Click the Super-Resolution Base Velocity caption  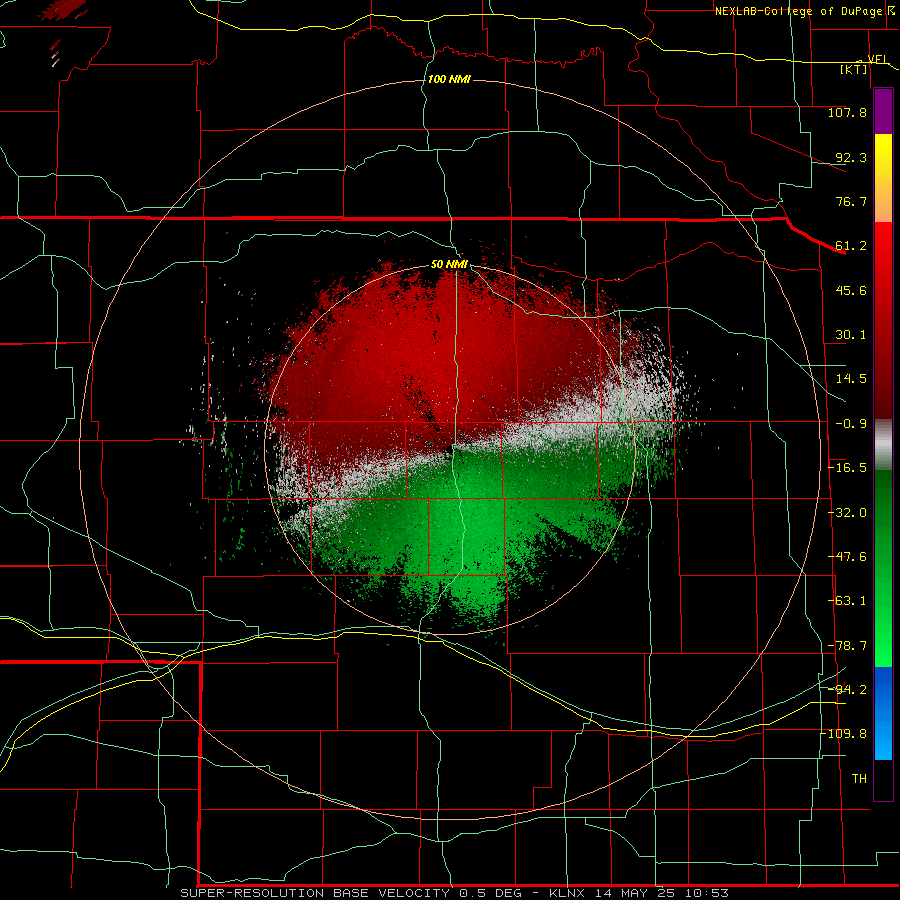pyautogui.click(x=454, y=893)
